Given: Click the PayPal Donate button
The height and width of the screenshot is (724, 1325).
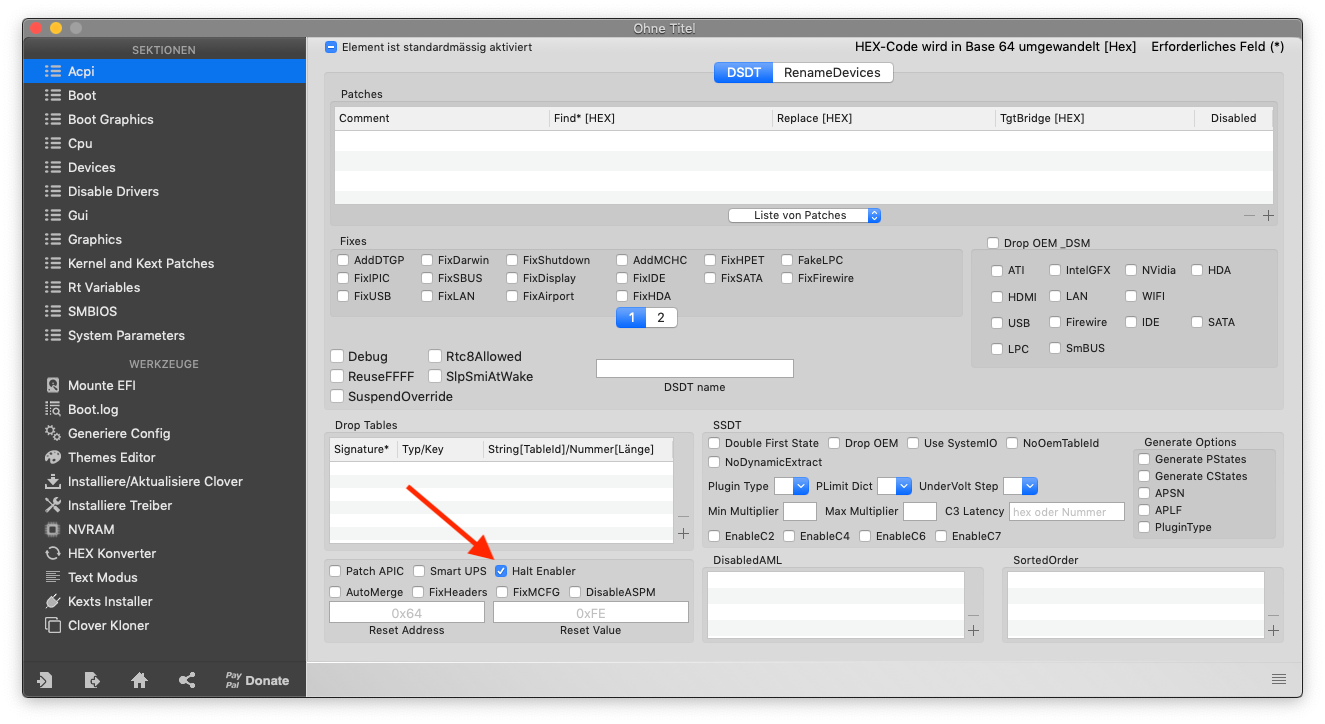Looking at the screenshot, I should point(257,680).
